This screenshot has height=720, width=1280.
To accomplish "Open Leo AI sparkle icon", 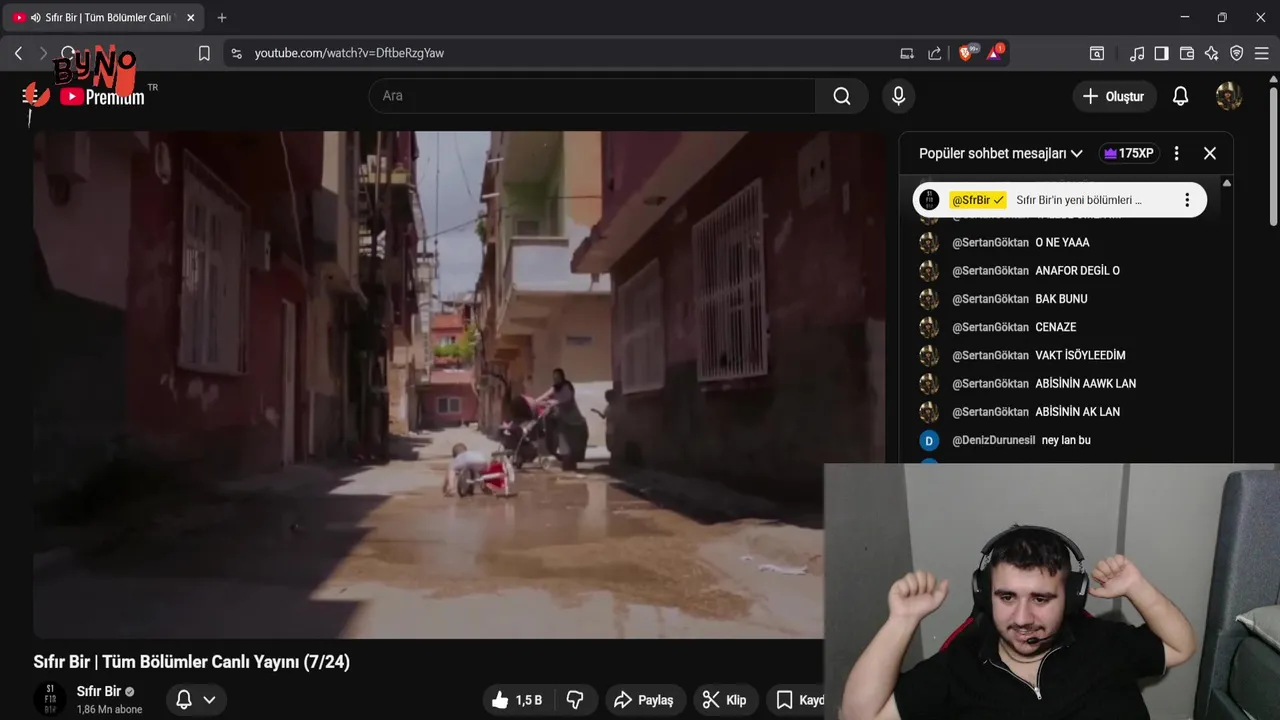I will click(1212, 53).
